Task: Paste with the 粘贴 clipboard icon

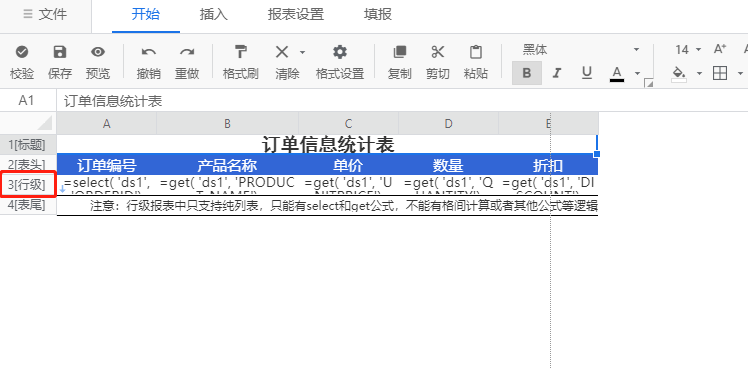Action: coord(476,51)
